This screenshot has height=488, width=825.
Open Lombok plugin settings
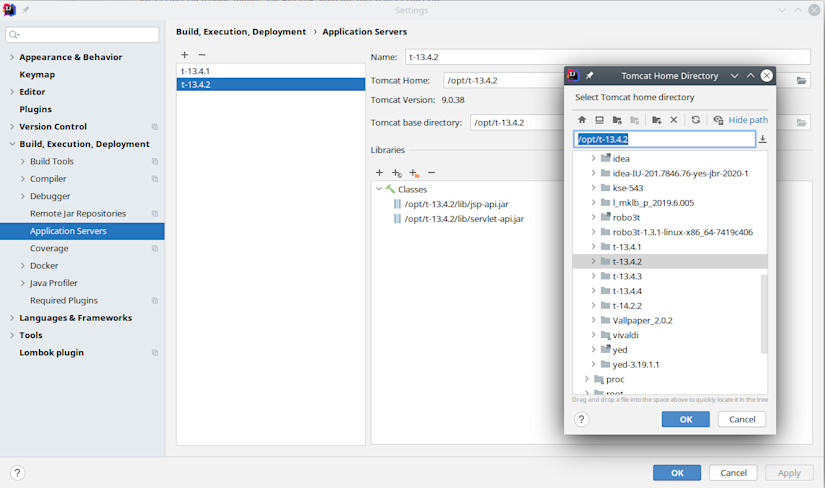tap(52, 352)
